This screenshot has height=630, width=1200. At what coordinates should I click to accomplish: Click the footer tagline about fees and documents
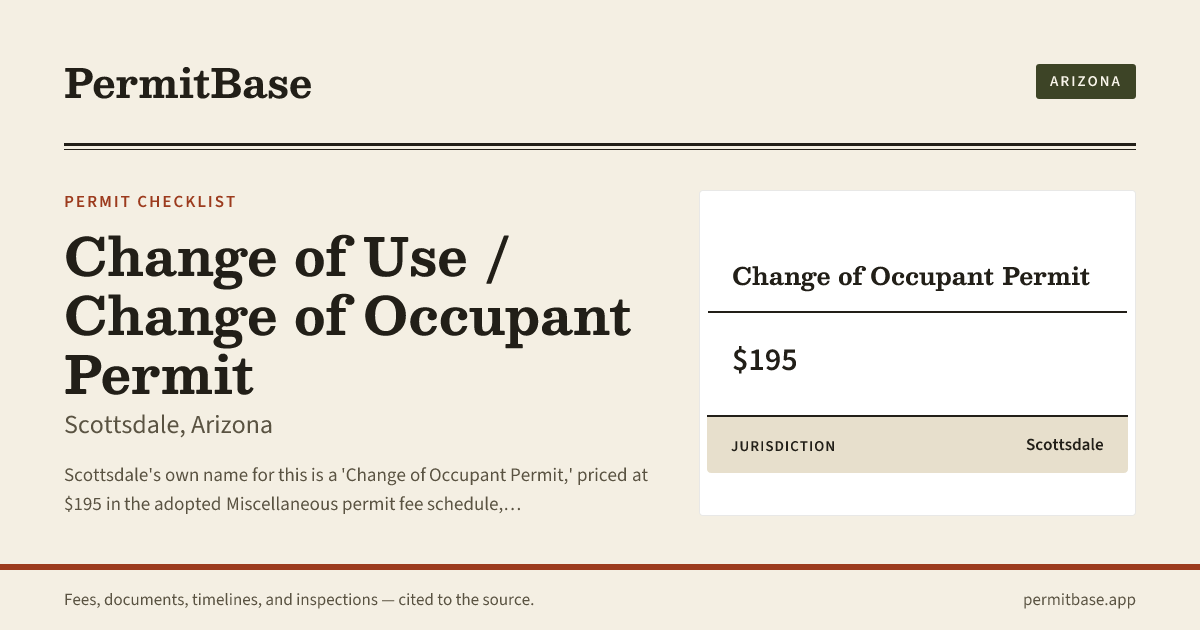tap(299, 600)
